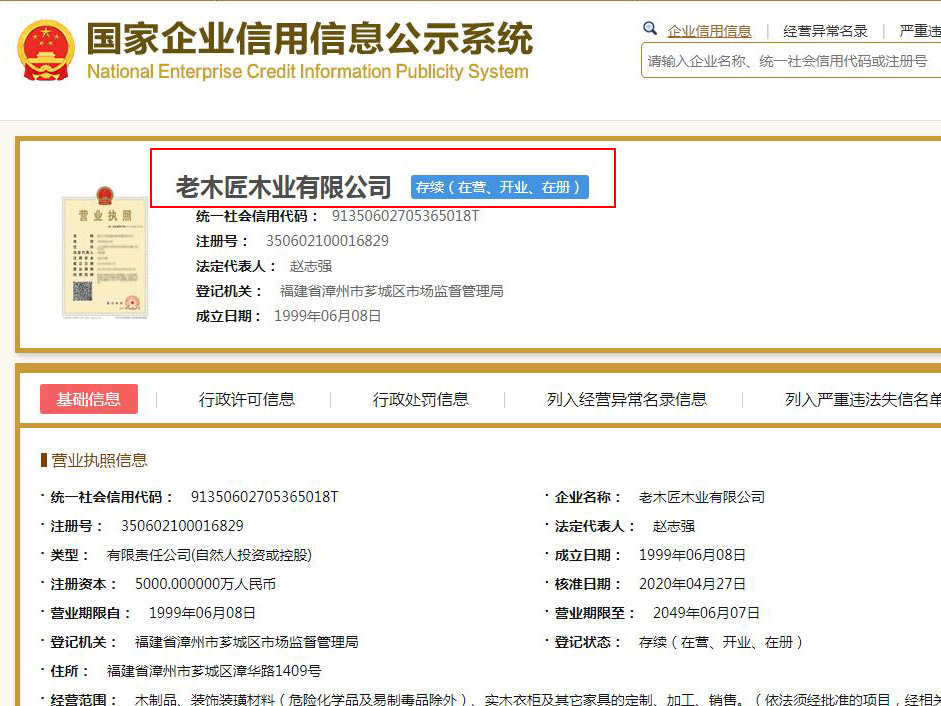Open the 列入严重违法失信名单 tab
Image resolution: width=941 pixels, height=706 pixels.
[862, 399]
